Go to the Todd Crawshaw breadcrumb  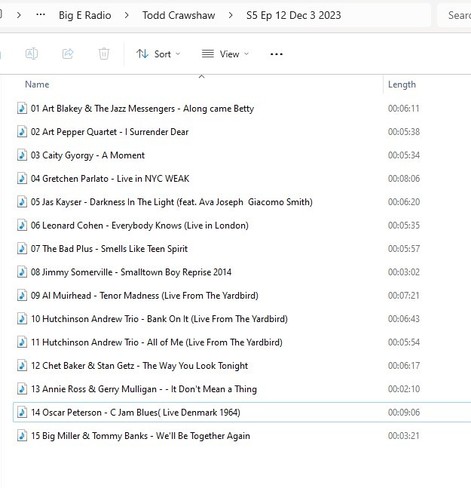[179, 15]
